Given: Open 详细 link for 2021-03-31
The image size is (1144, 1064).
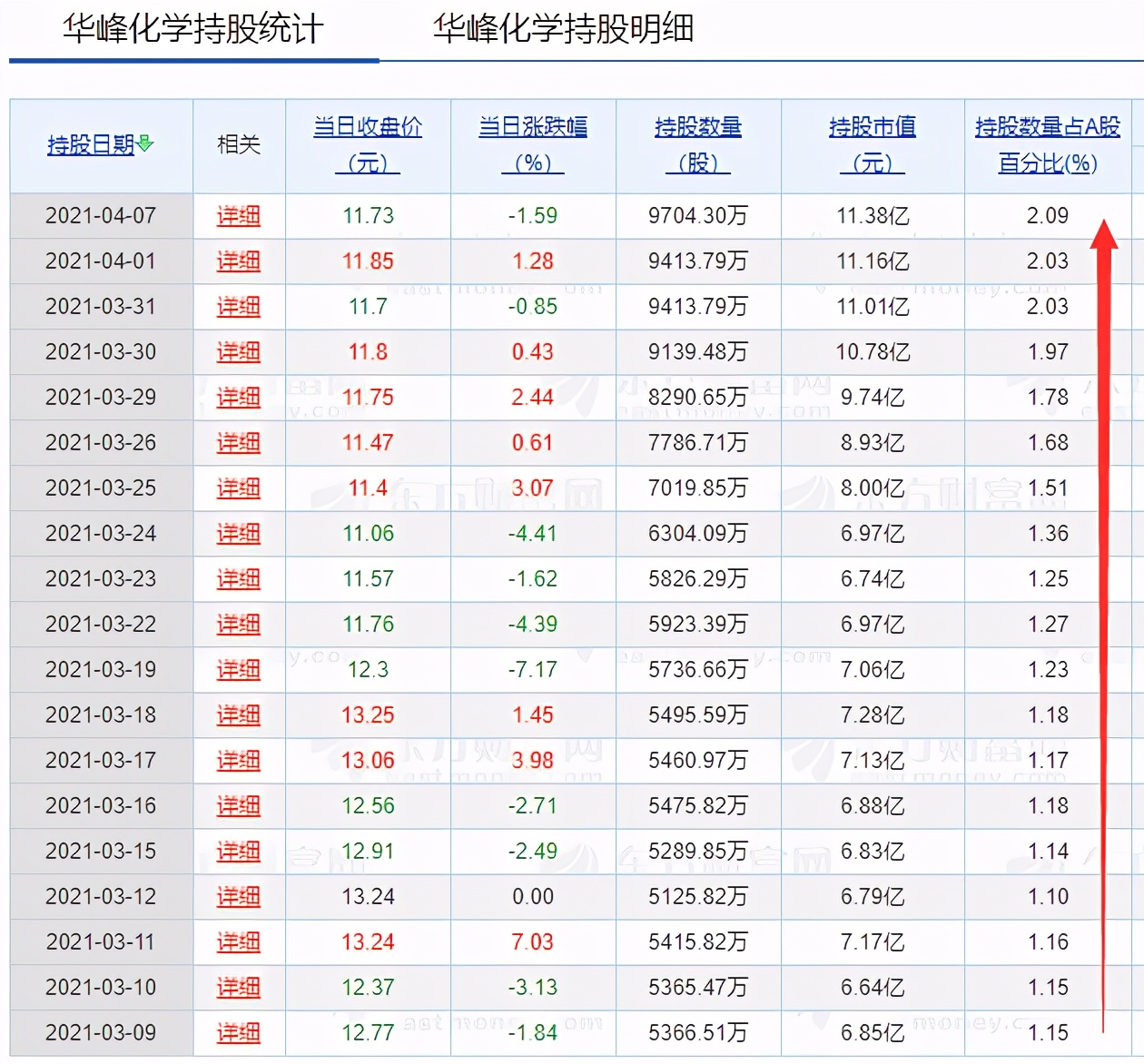Looking at the screenshot, I should (239, 307).
